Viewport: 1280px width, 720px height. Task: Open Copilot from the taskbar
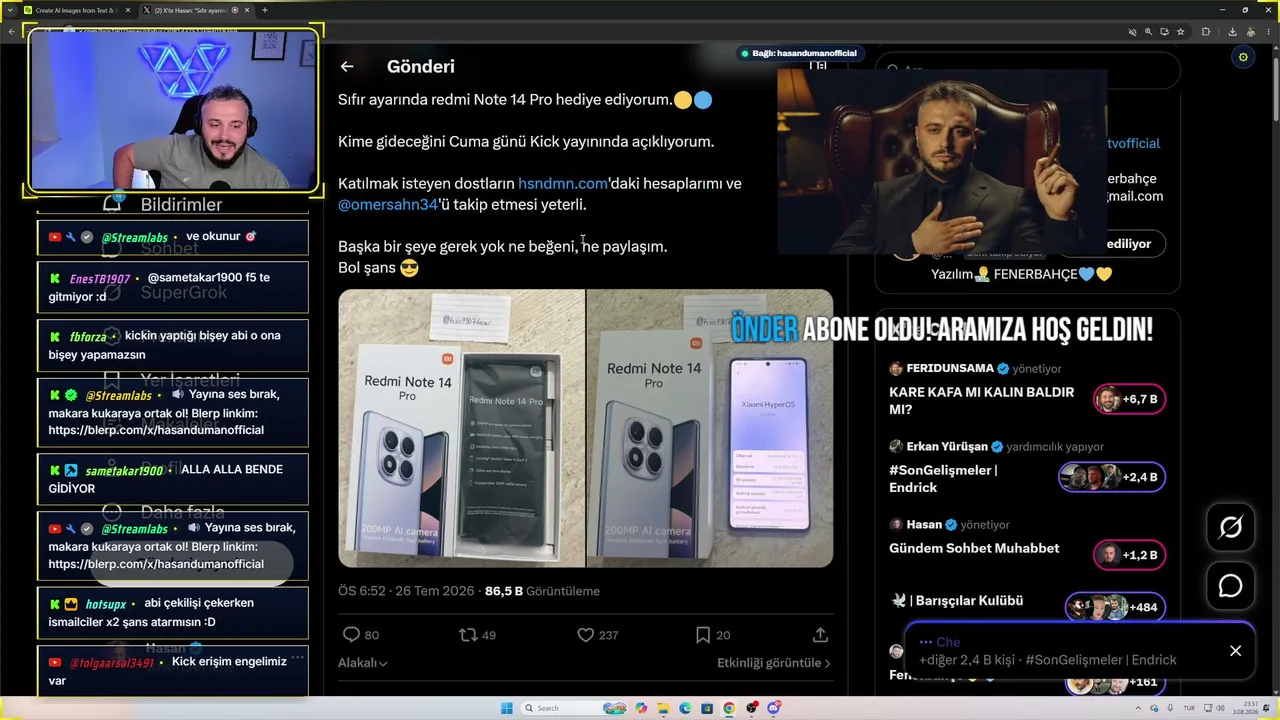pos(641,708)
